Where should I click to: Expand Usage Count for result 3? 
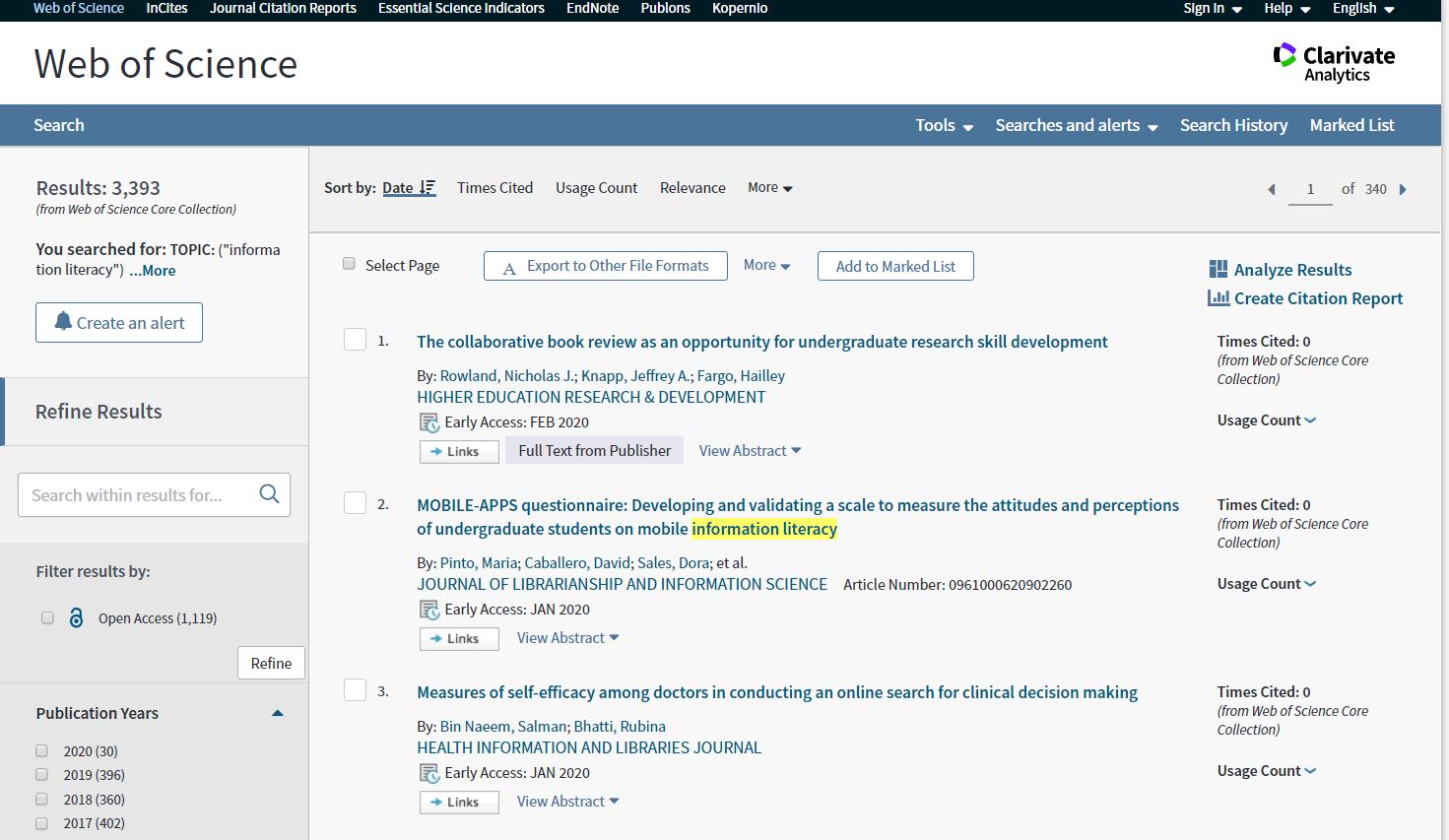coord(1267,770)
